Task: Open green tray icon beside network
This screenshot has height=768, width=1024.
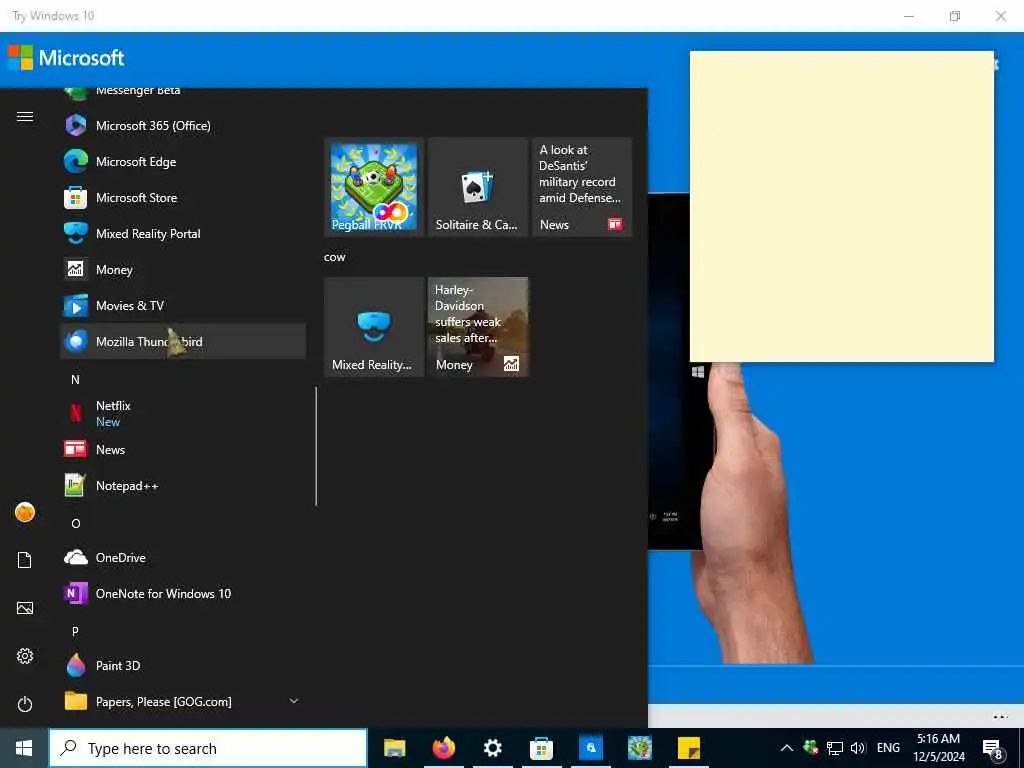Action: 811,747
